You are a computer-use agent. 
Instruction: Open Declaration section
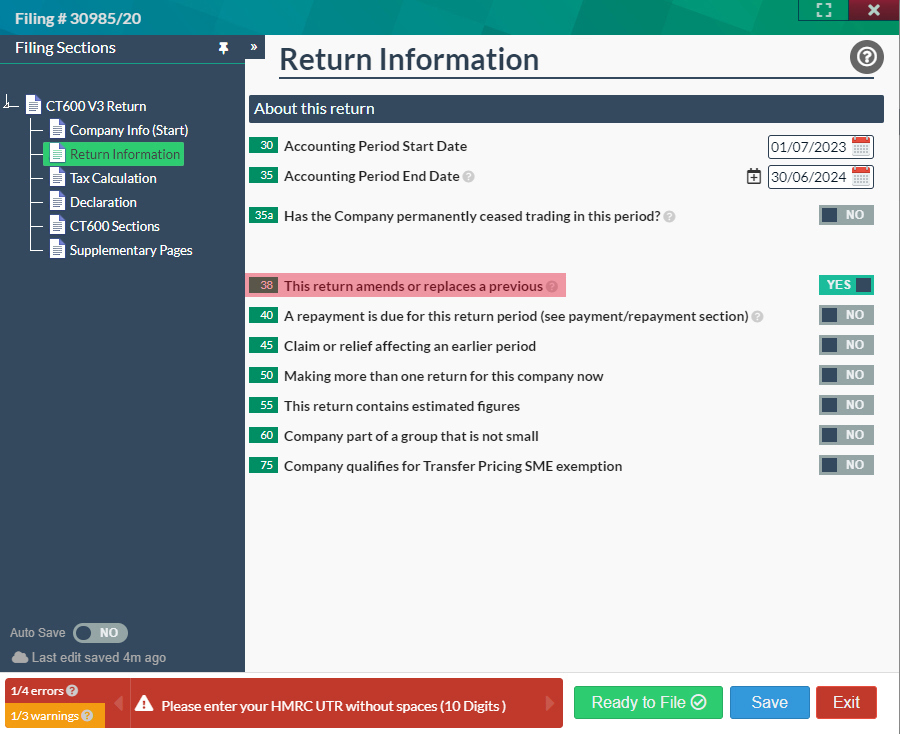[103, 203]
